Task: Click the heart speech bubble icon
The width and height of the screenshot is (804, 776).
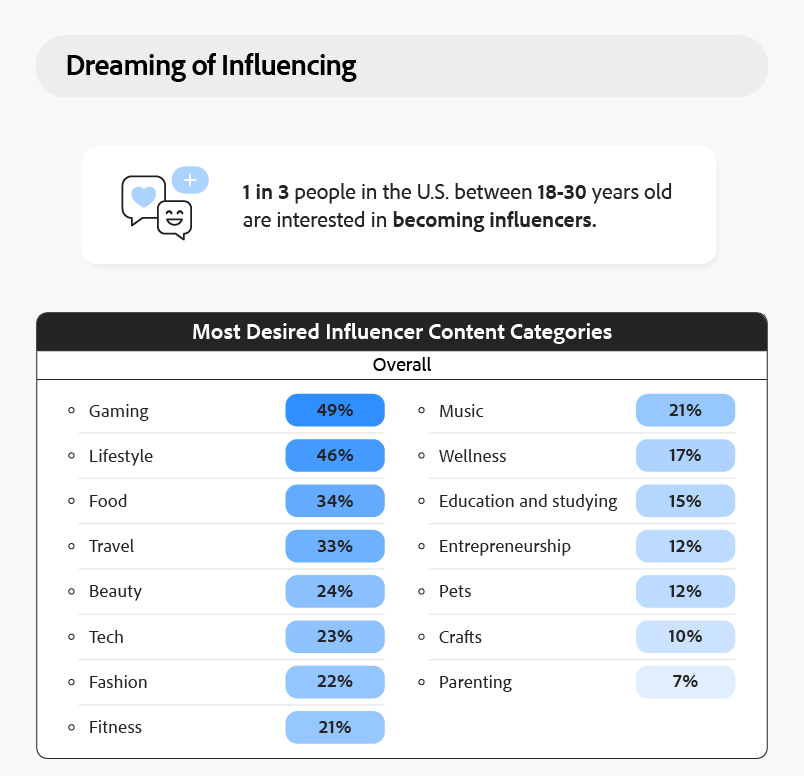Action: tap(143, 200)
